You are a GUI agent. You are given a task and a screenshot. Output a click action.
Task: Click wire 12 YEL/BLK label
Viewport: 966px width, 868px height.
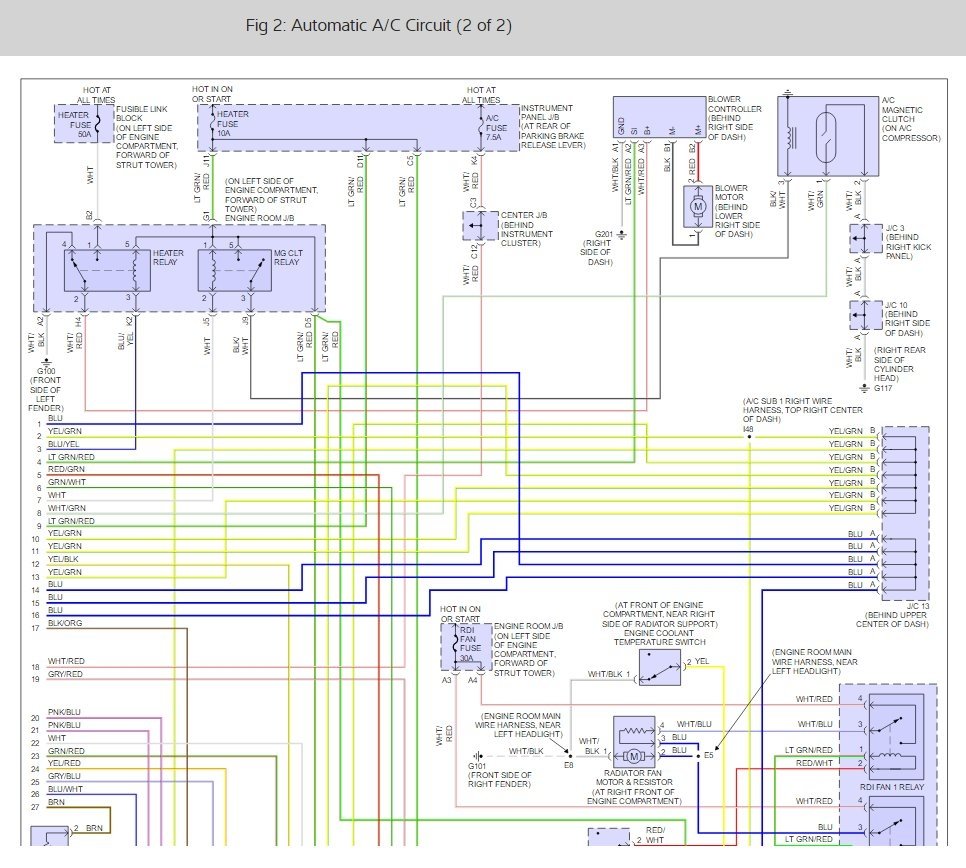(63, 559)
